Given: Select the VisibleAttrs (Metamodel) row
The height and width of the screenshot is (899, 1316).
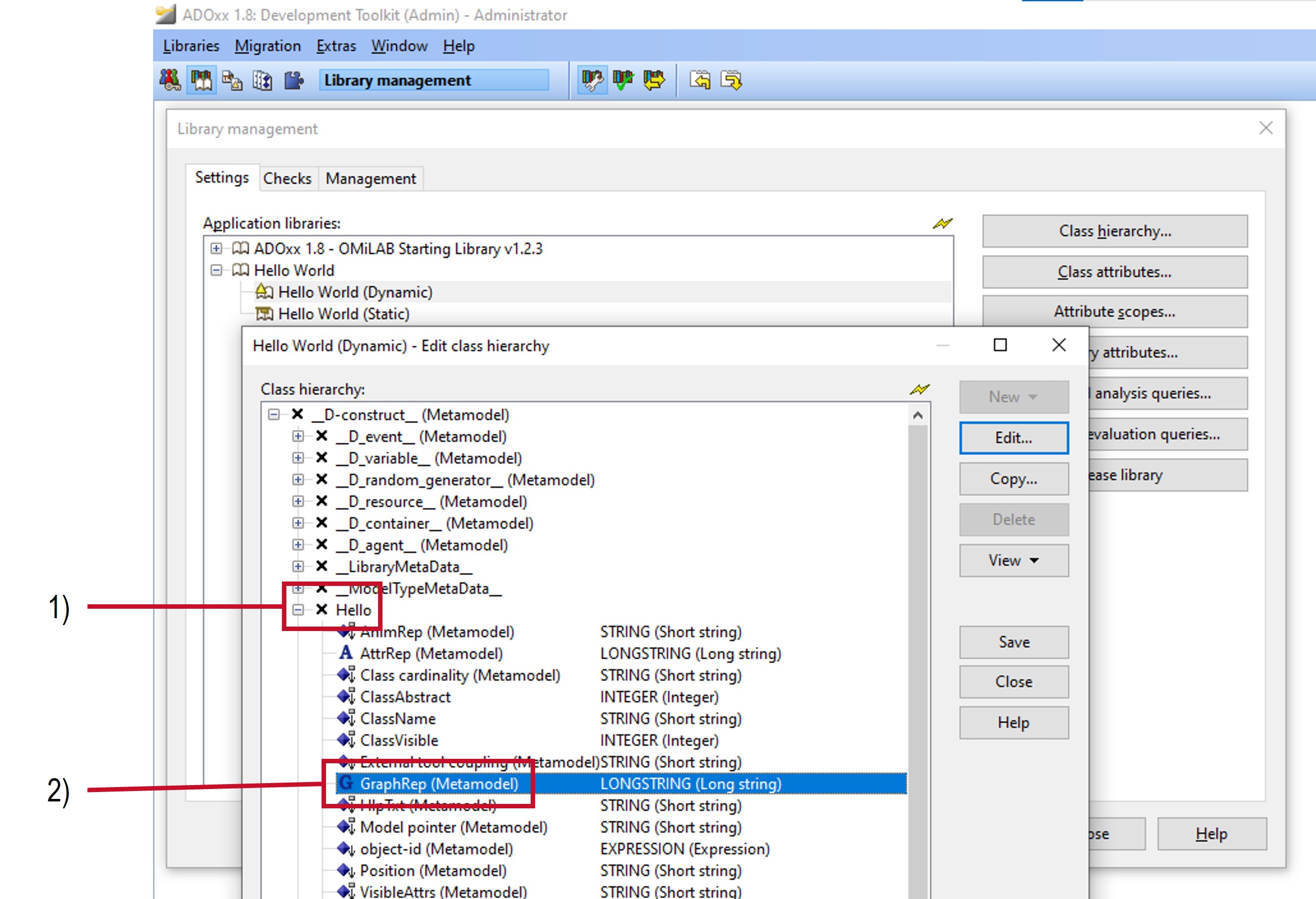Looking at the screenshot, I should (539, 891).
